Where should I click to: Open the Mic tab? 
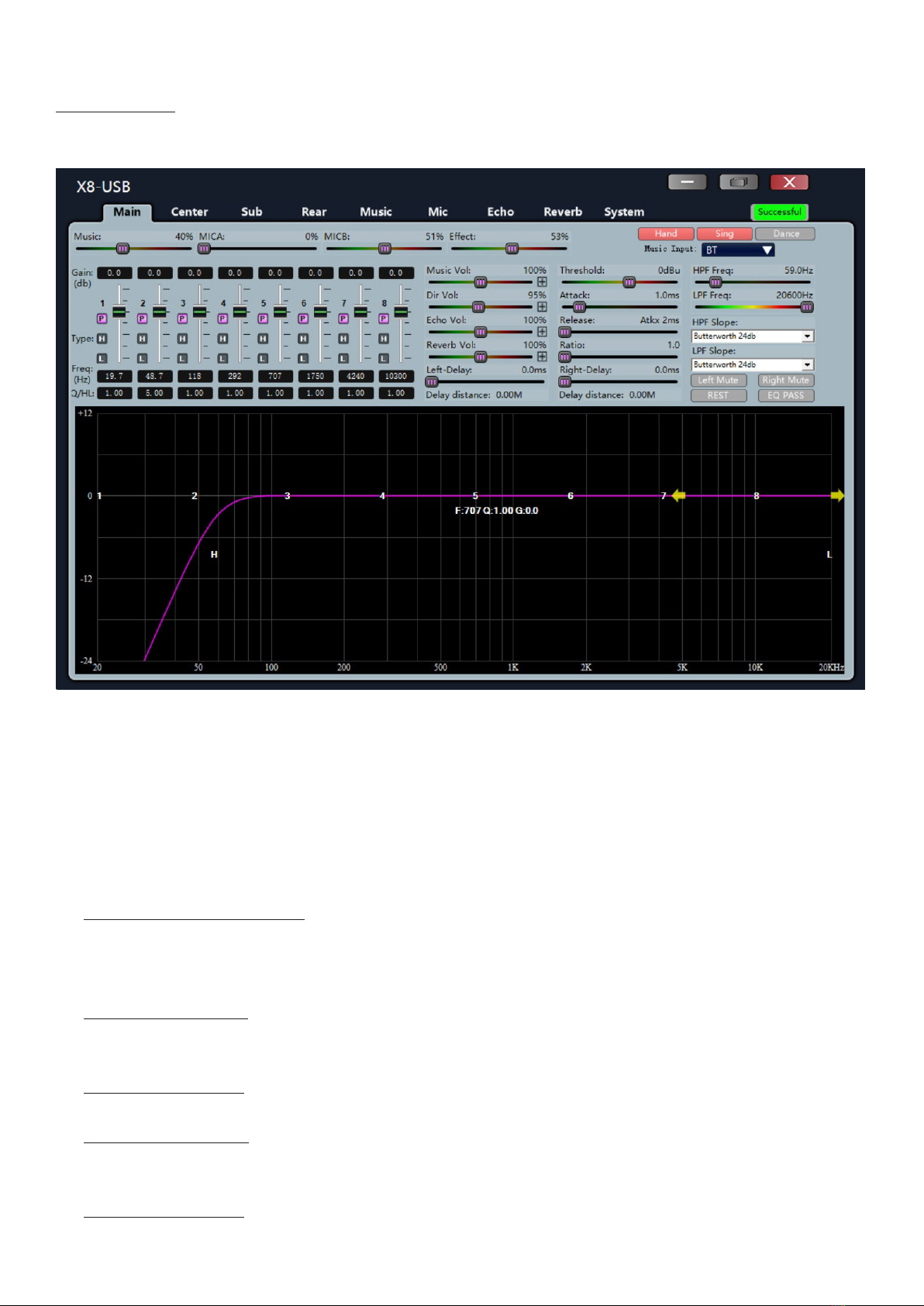click(438, 212)
